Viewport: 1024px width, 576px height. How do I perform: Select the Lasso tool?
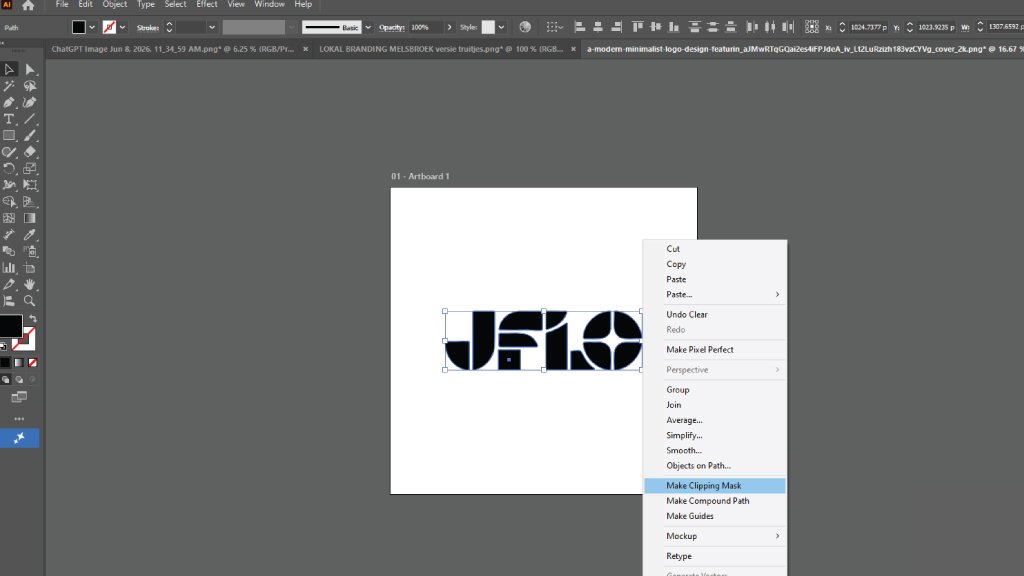29,86
